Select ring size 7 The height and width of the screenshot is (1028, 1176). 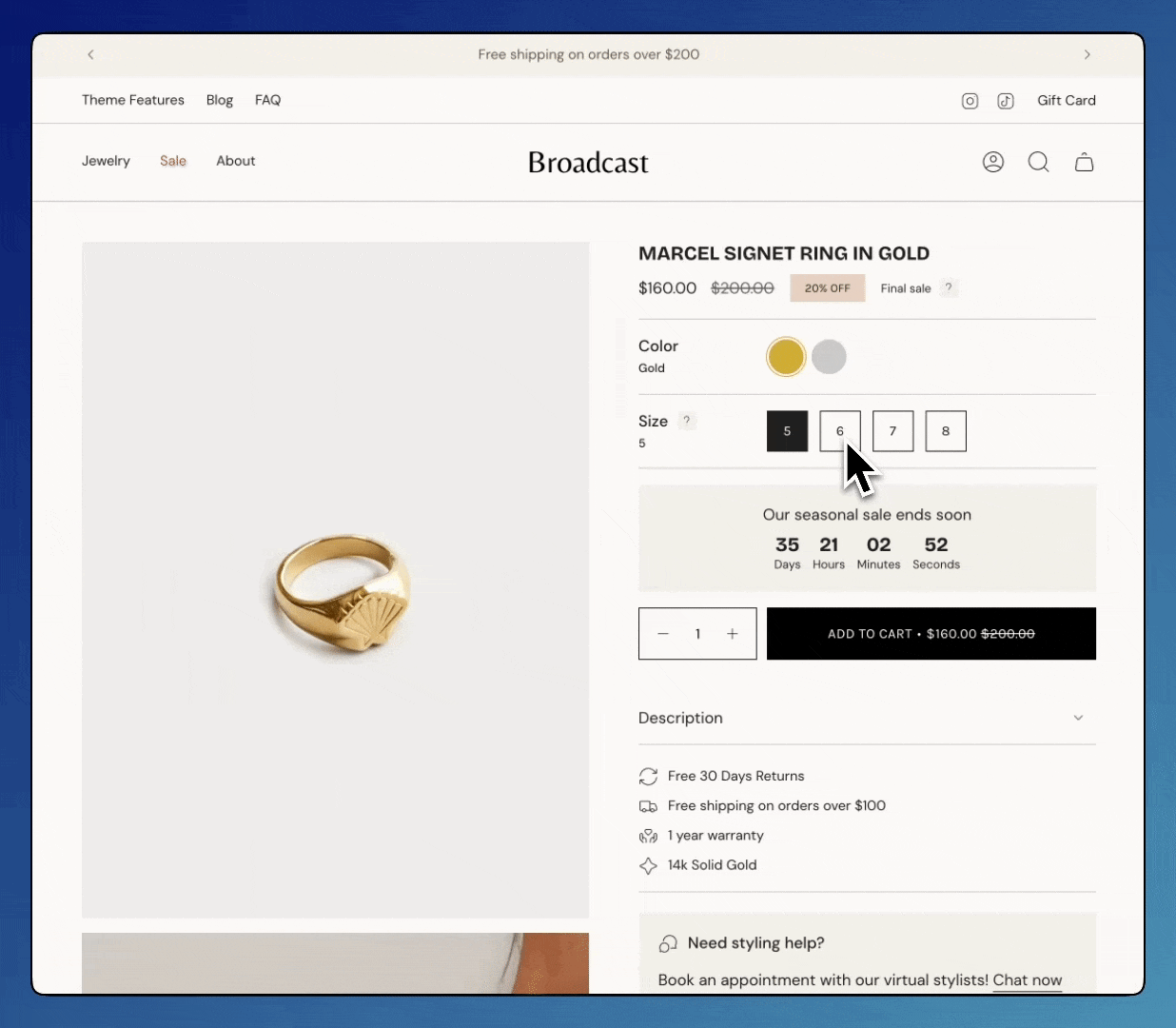(892, 431)
